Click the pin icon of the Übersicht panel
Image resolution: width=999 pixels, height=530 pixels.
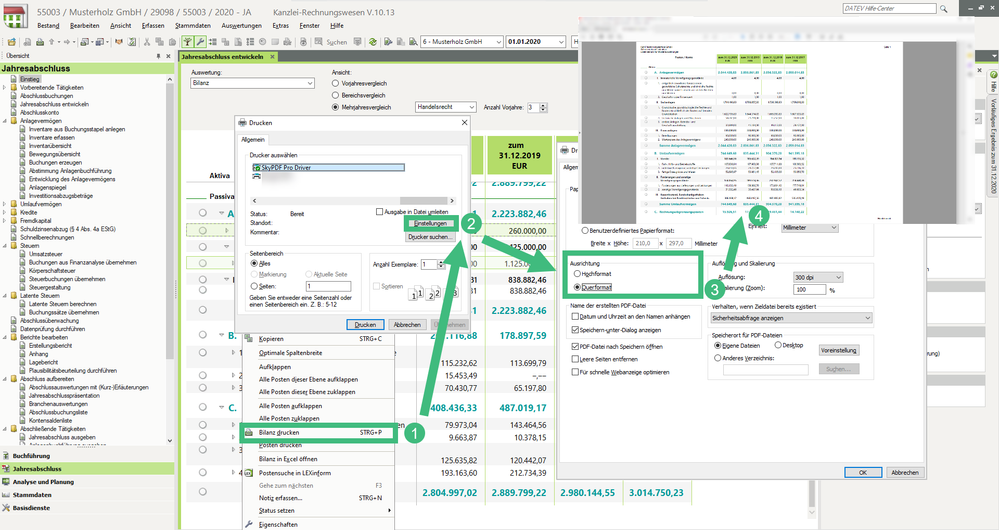[159, 56]
